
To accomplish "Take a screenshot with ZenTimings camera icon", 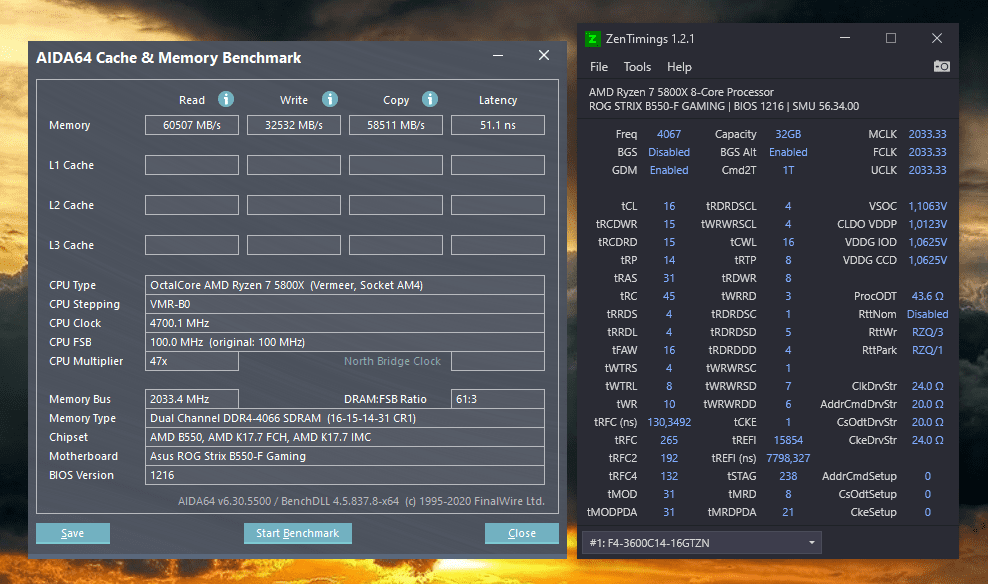I will (x=941, y=66).
